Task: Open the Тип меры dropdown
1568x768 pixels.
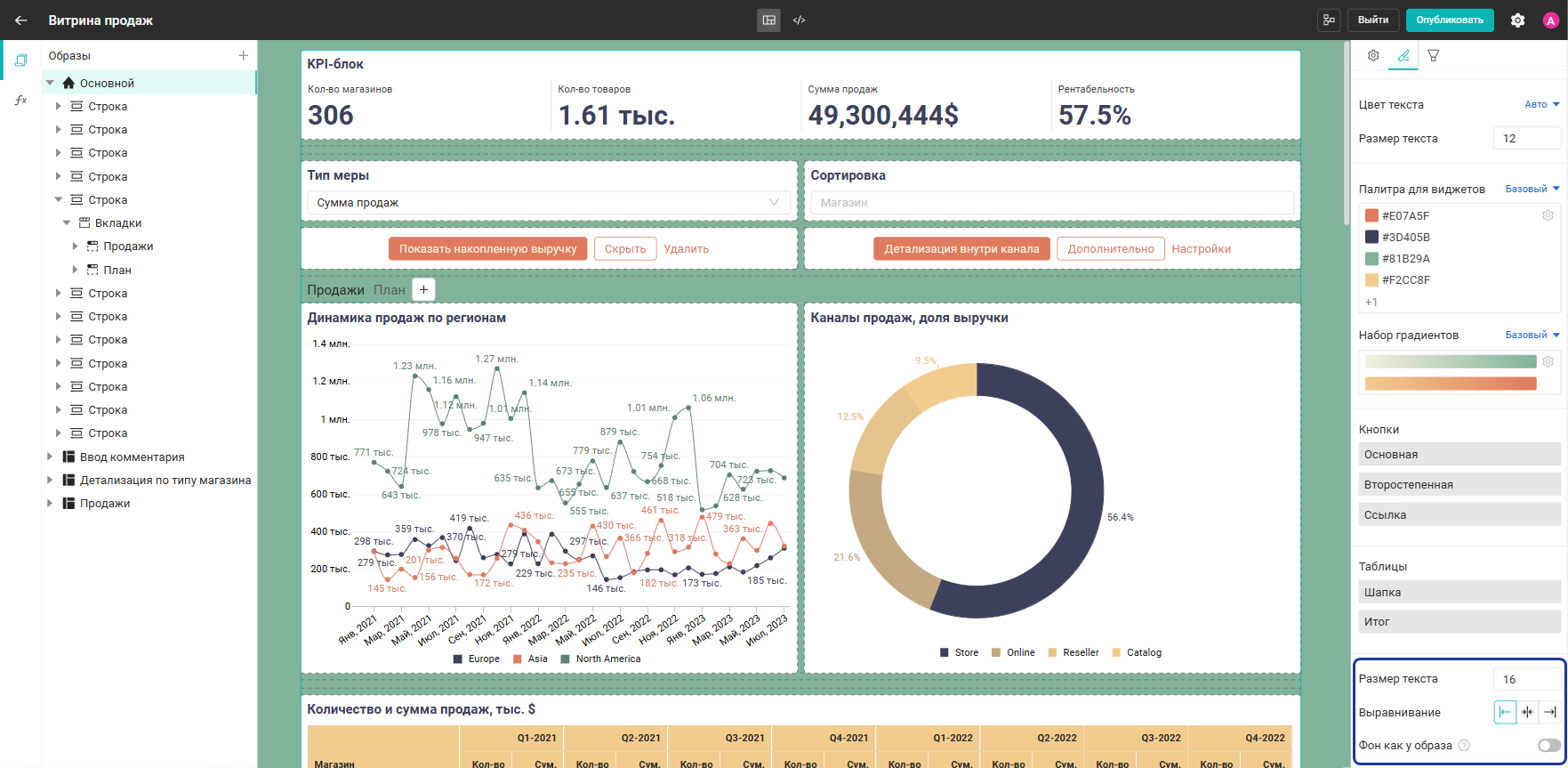Action: click(549, 203)
